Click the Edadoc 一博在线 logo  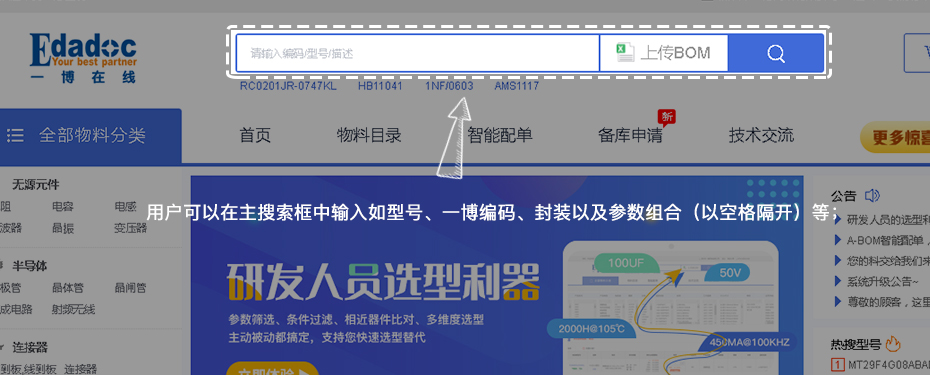(83, 58)
